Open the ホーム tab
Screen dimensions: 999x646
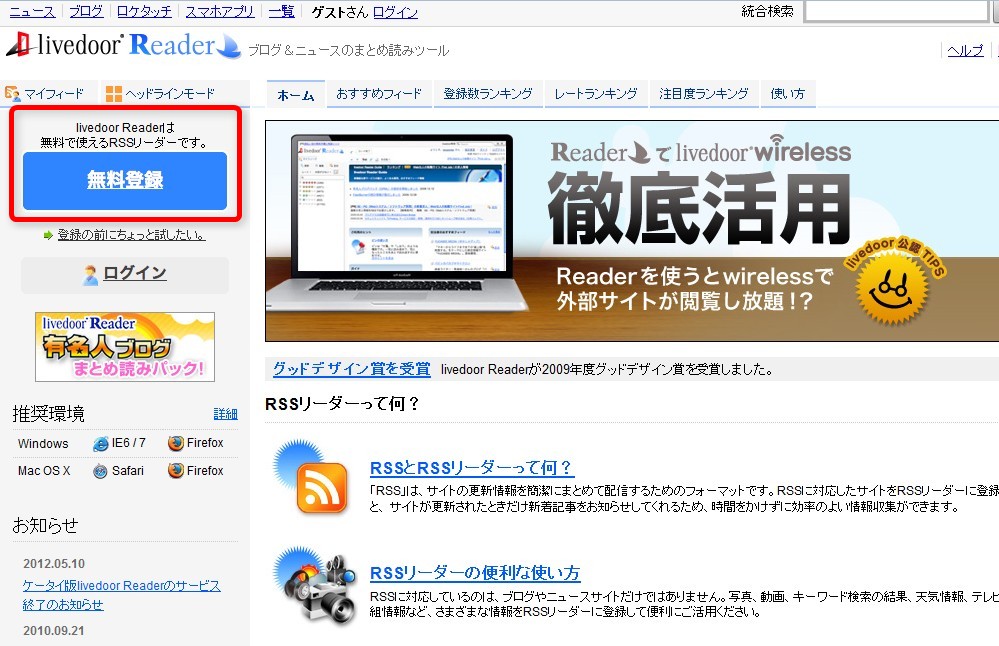296,94
